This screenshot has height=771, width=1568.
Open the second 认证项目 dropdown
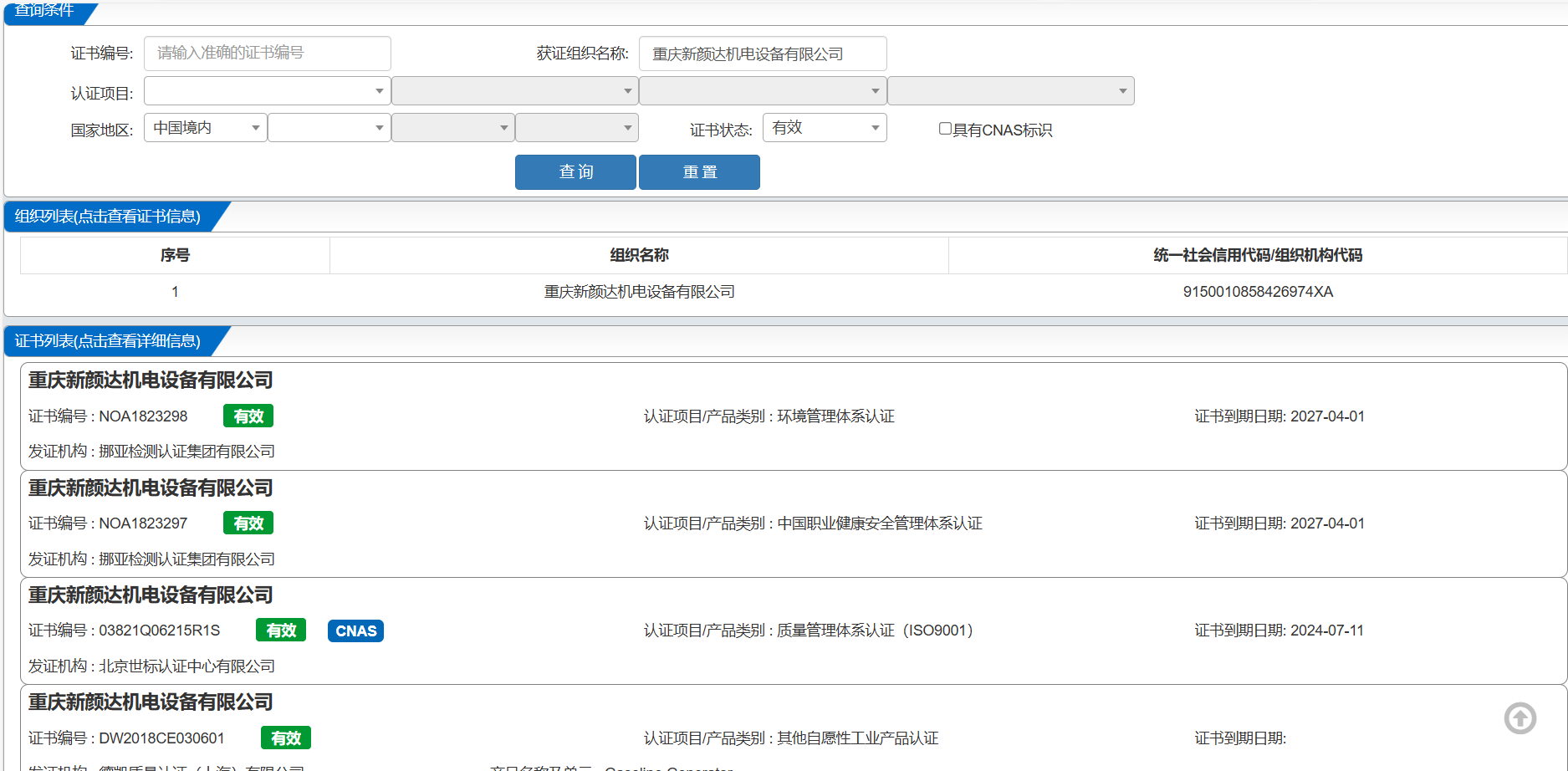point(515,90)
